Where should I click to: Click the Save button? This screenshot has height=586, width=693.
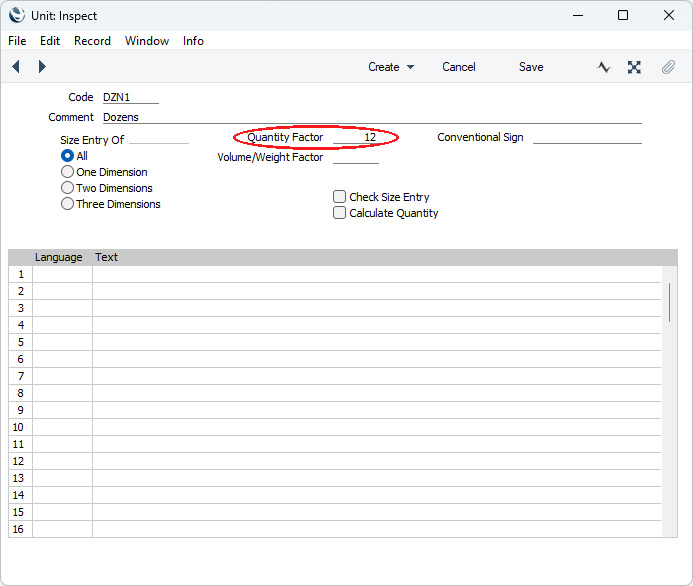(531, 67)
